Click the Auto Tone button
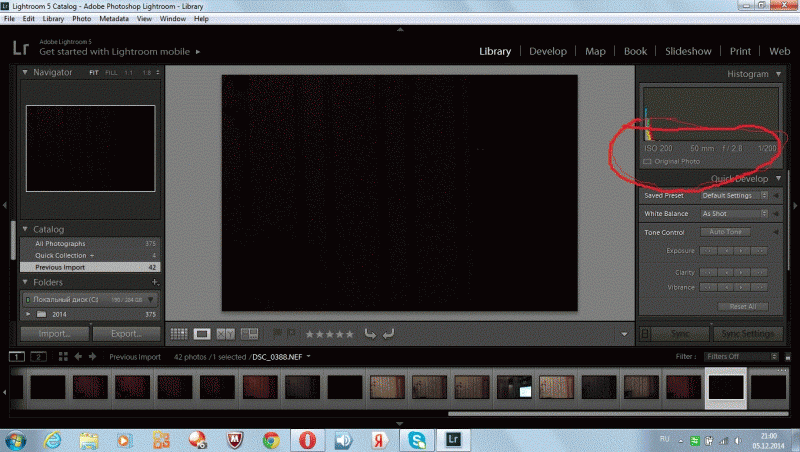Image resolution: width=800 pixels, height=452 pixels. tap(725, 232)
